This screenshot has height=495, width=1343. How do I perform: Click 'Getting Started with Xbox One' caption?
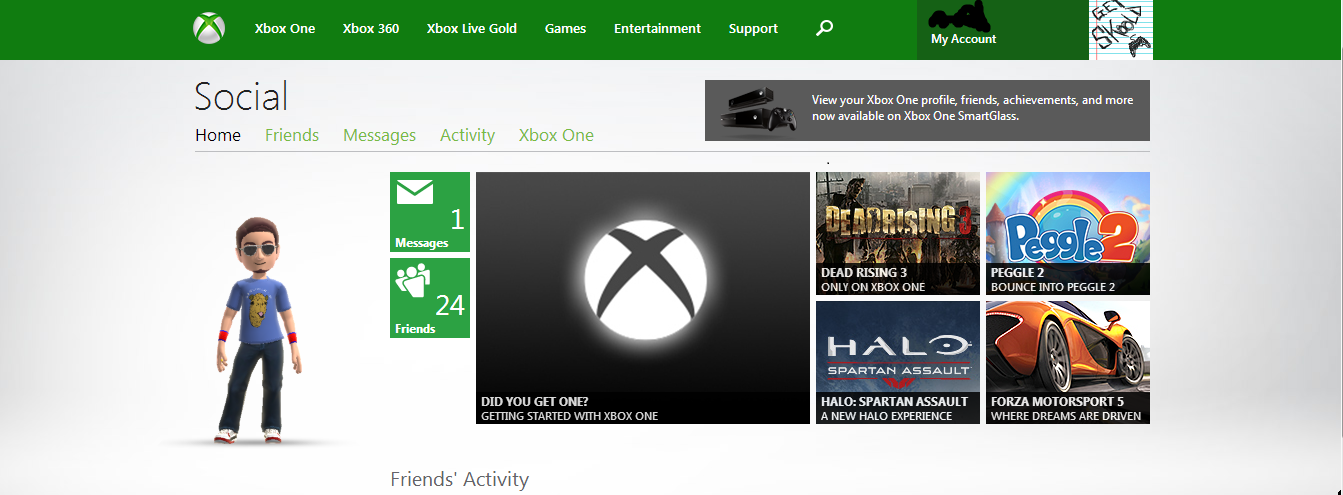[570, 416]
